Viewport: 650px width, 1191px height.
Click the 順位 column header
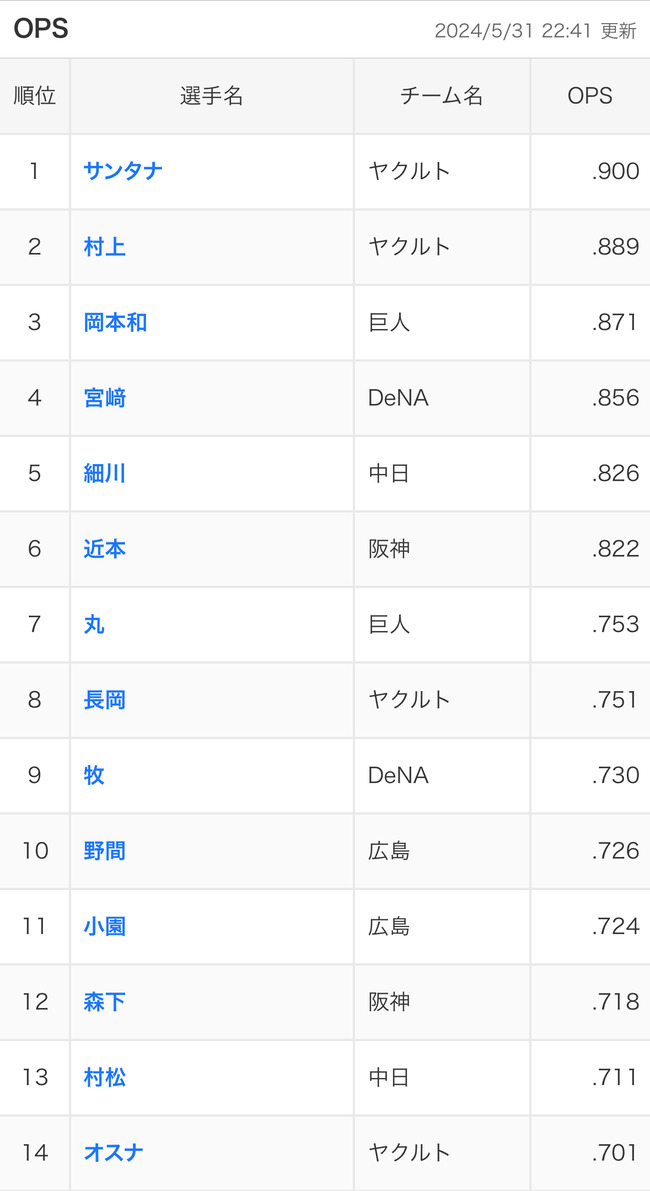35,95
